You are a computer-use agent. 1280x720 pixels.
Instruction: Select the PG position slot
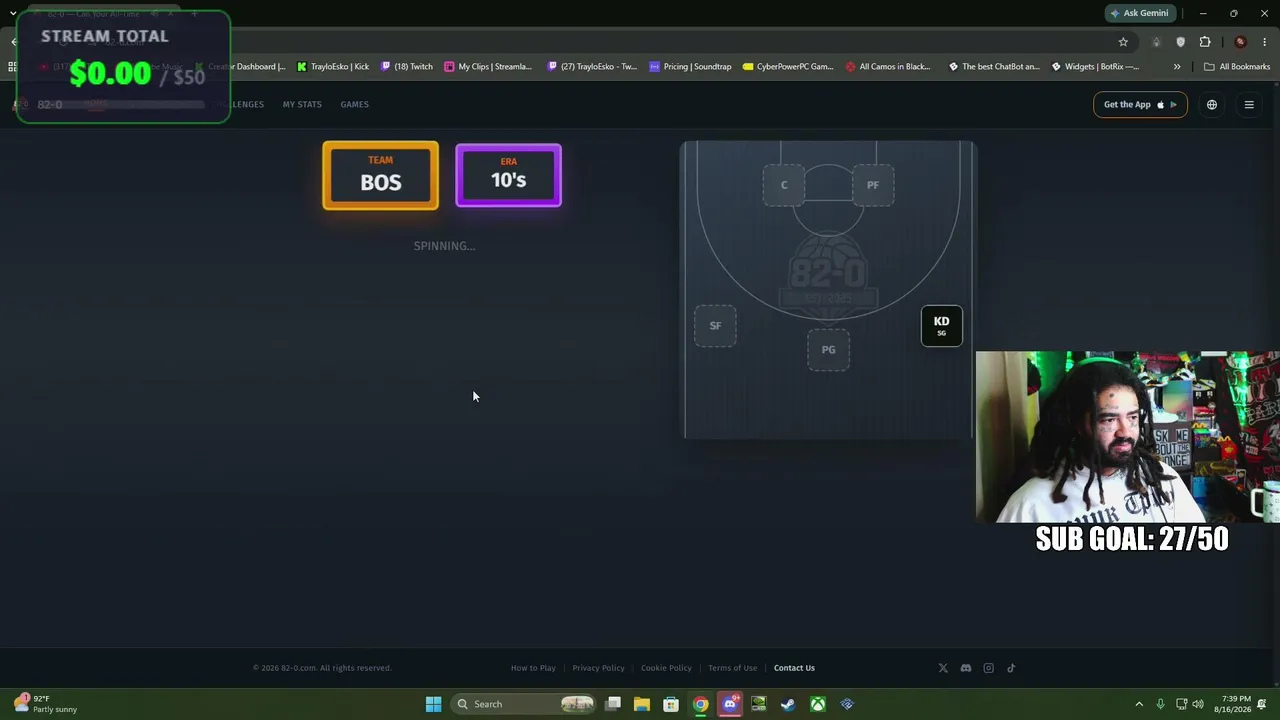pyautogui.click(x=828, y=350)
